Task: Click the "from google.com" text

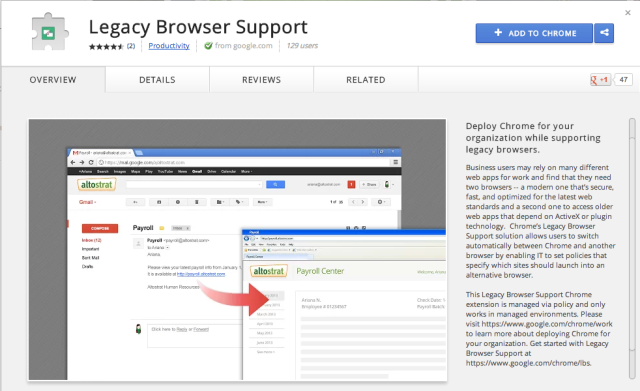Action: coord(244,46)
